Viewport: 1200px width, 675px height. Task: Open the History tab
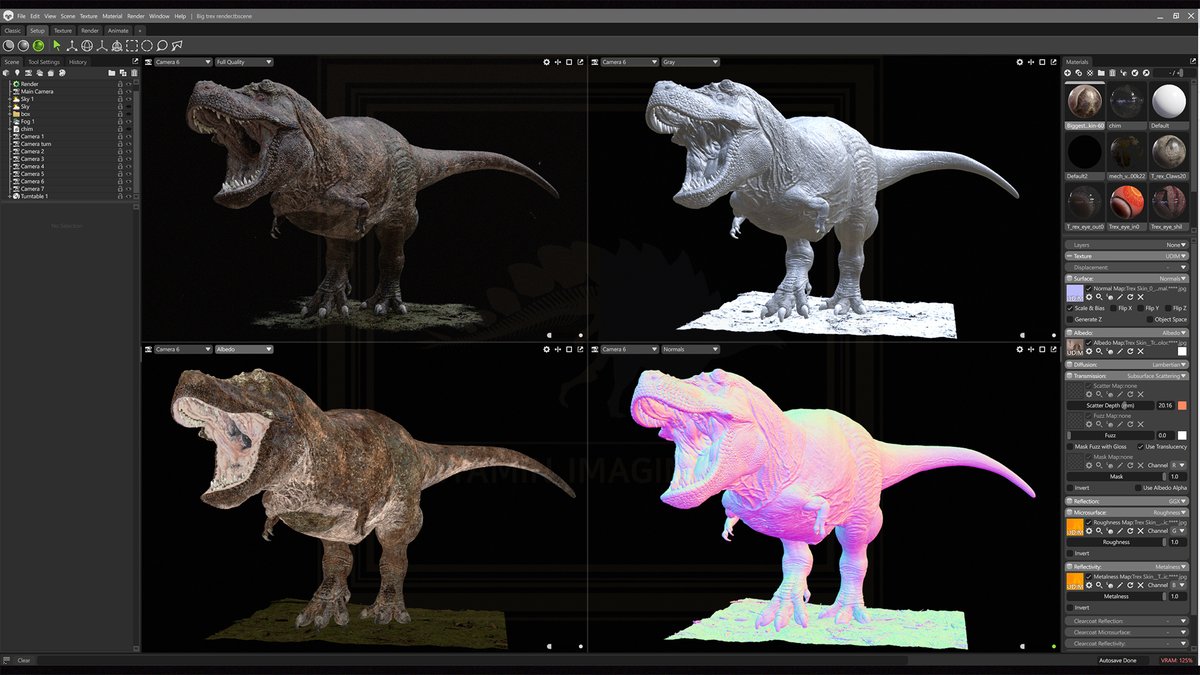click(78, 62)
